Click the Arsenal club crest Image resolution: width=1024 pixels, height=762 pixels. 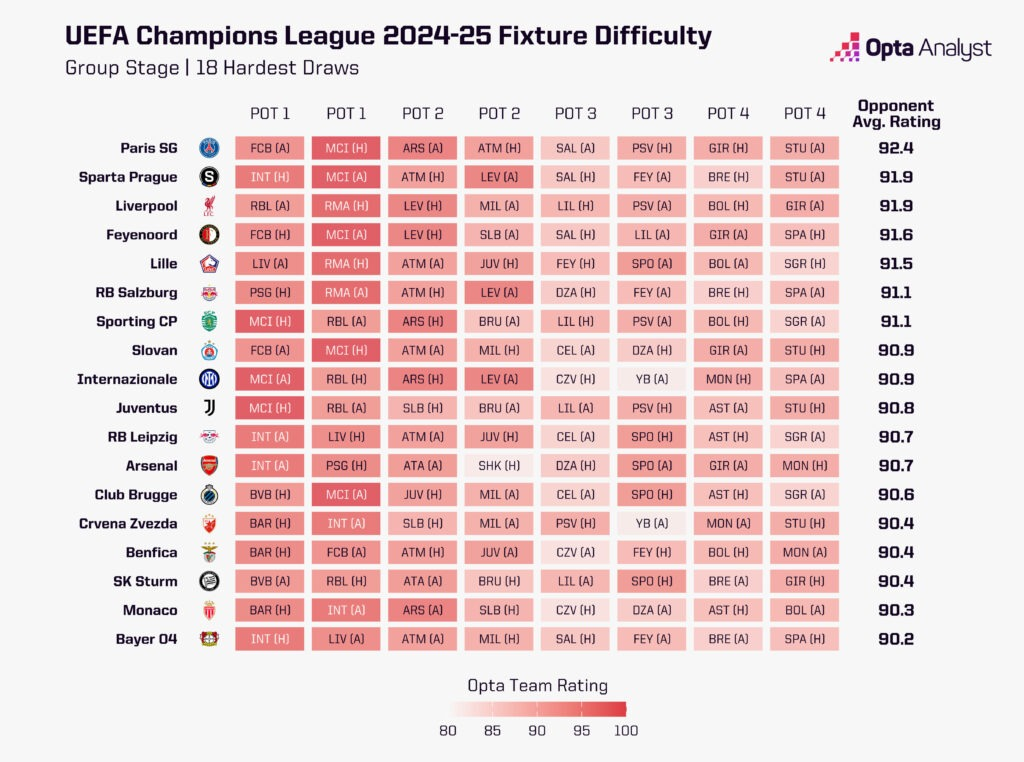(209, 466)
